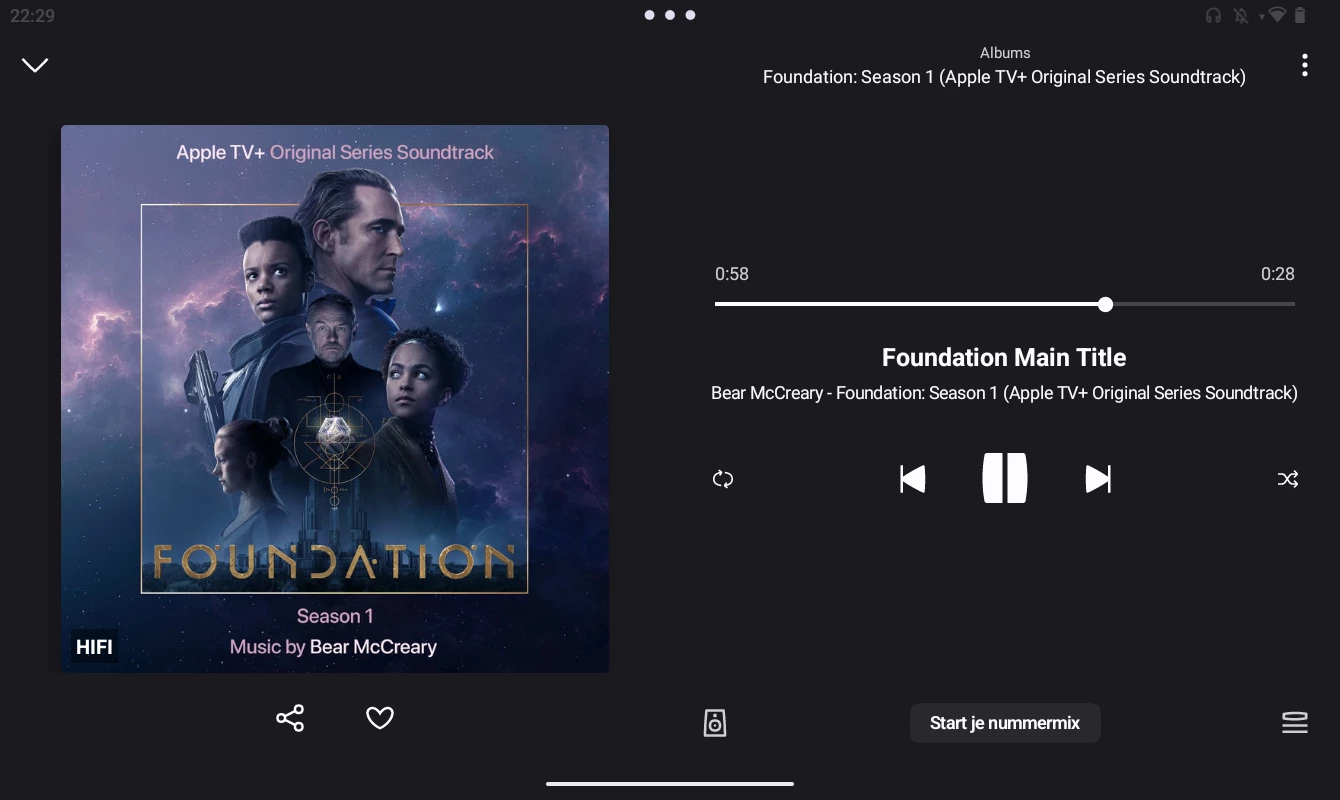The height and width of the screenshot is (800, 1340).
Task: Tap the Albums label in the header
Action: (1005, 53)
